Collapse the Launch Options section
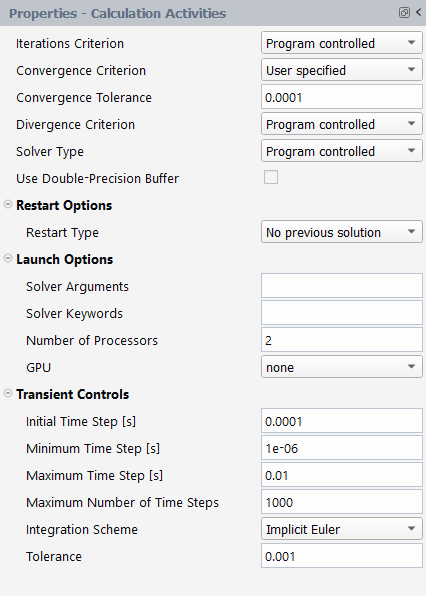 pos(8,258)
